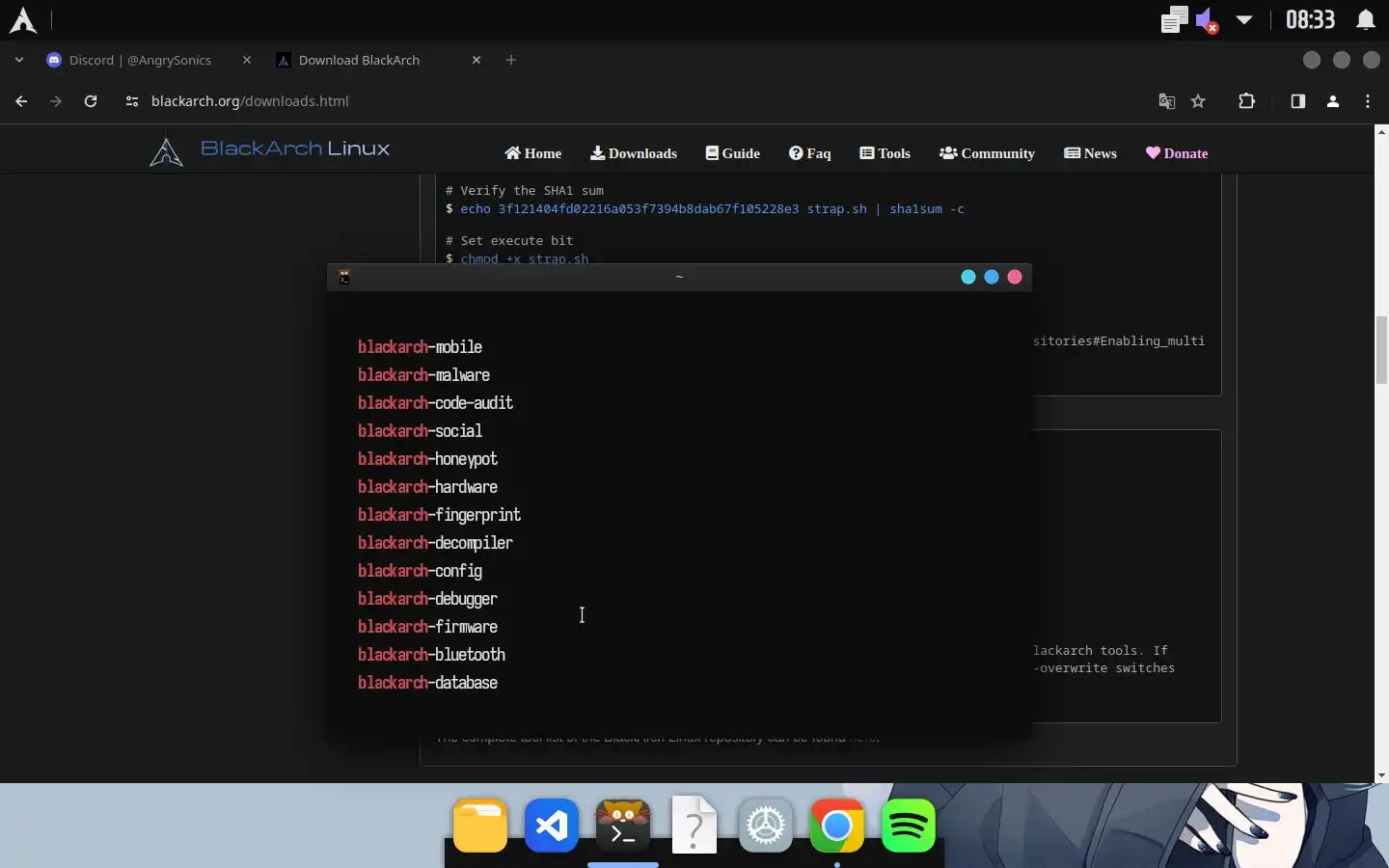Open the Tools nav item
Screen dimensions: 1389x868
[885, 153]
